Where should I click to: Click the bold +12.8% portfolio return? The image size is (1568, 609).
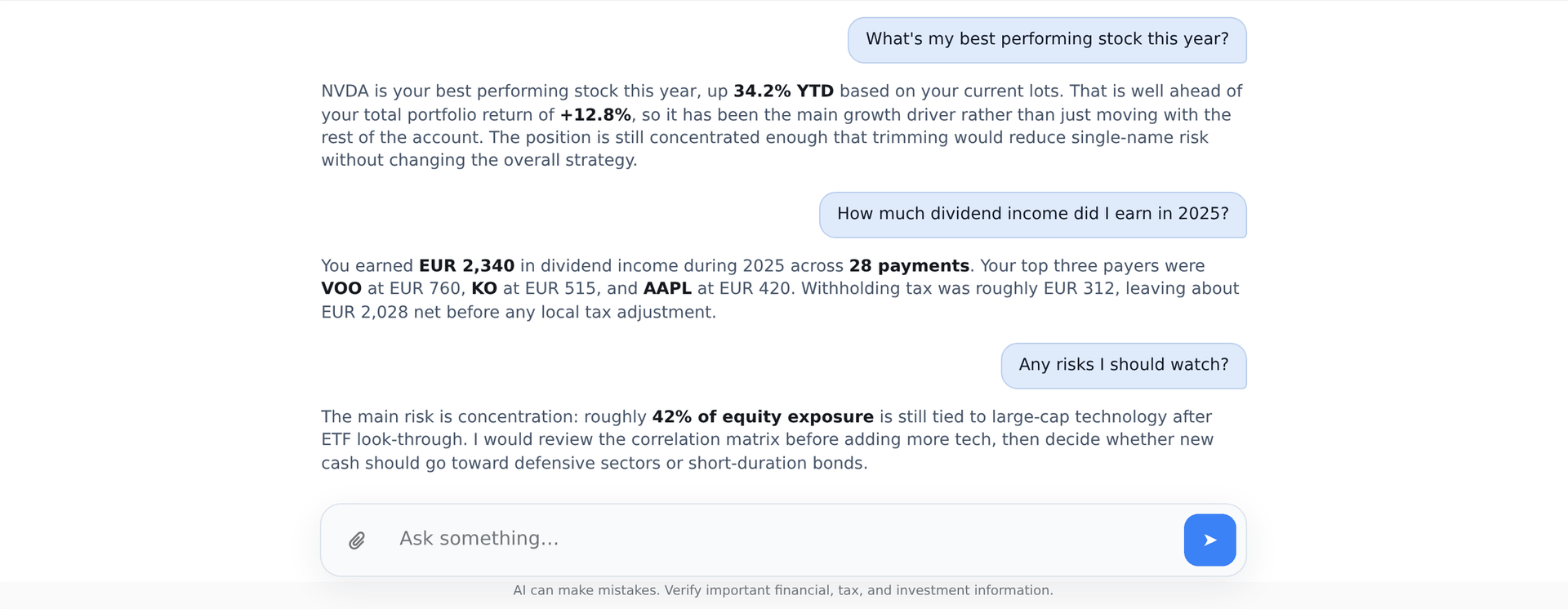[x=595, y=115]
